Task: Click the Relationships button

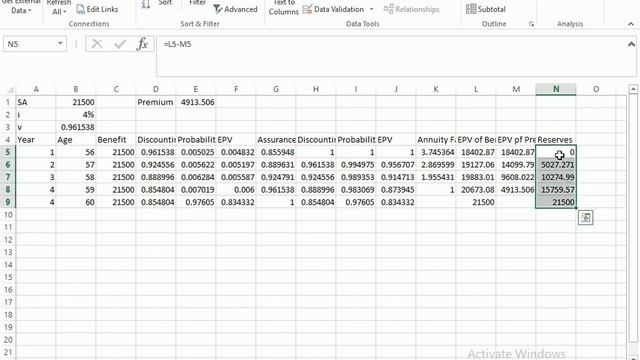Action: click(x=411, y=9)
